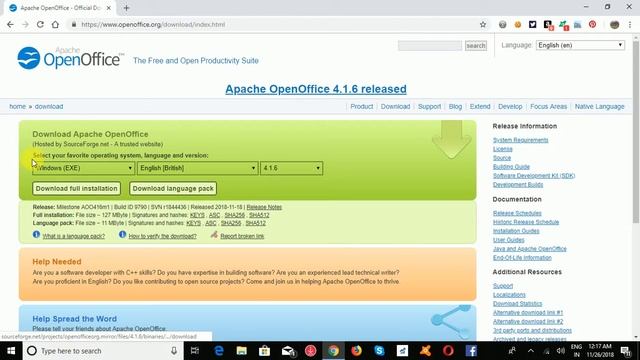Image resolution: width=640 pixels, height=360 pixels.
Task: Open Microsoft Store taskbar icon
Action: click(x=264, y=351)
